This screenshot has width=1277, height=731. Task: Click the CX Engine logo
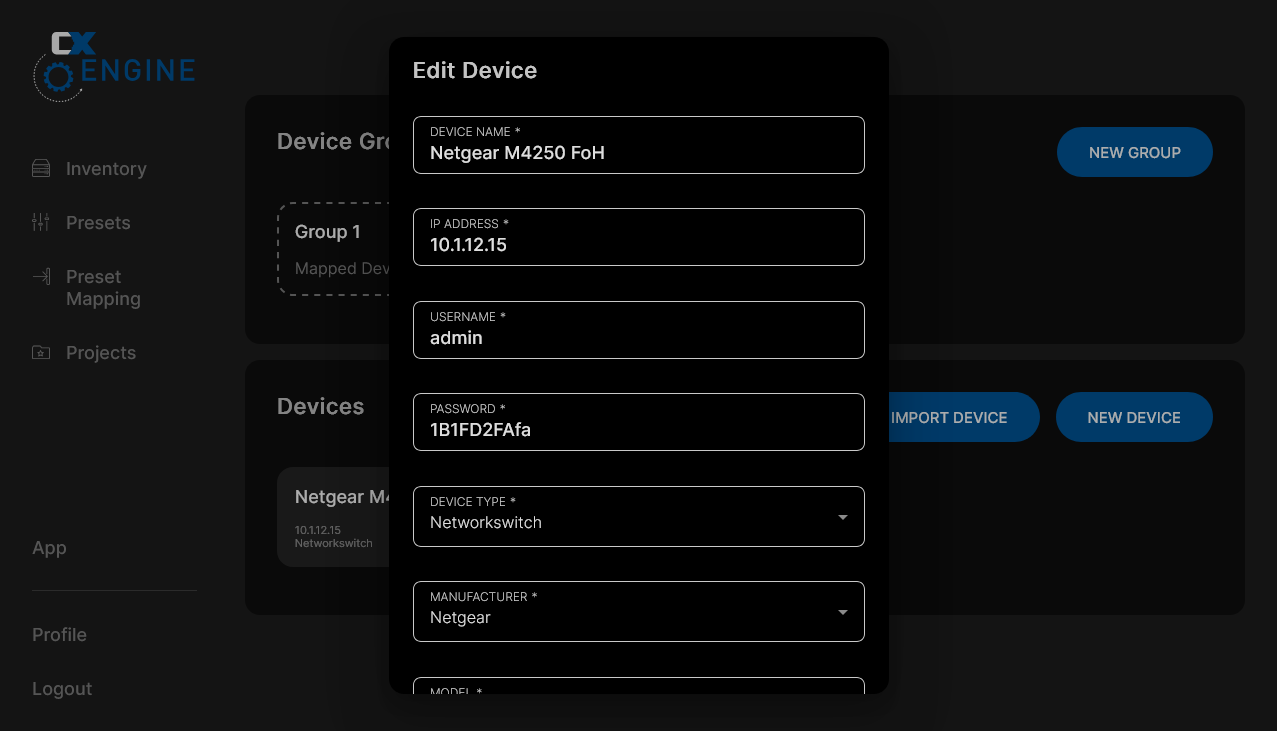(113, 65)
